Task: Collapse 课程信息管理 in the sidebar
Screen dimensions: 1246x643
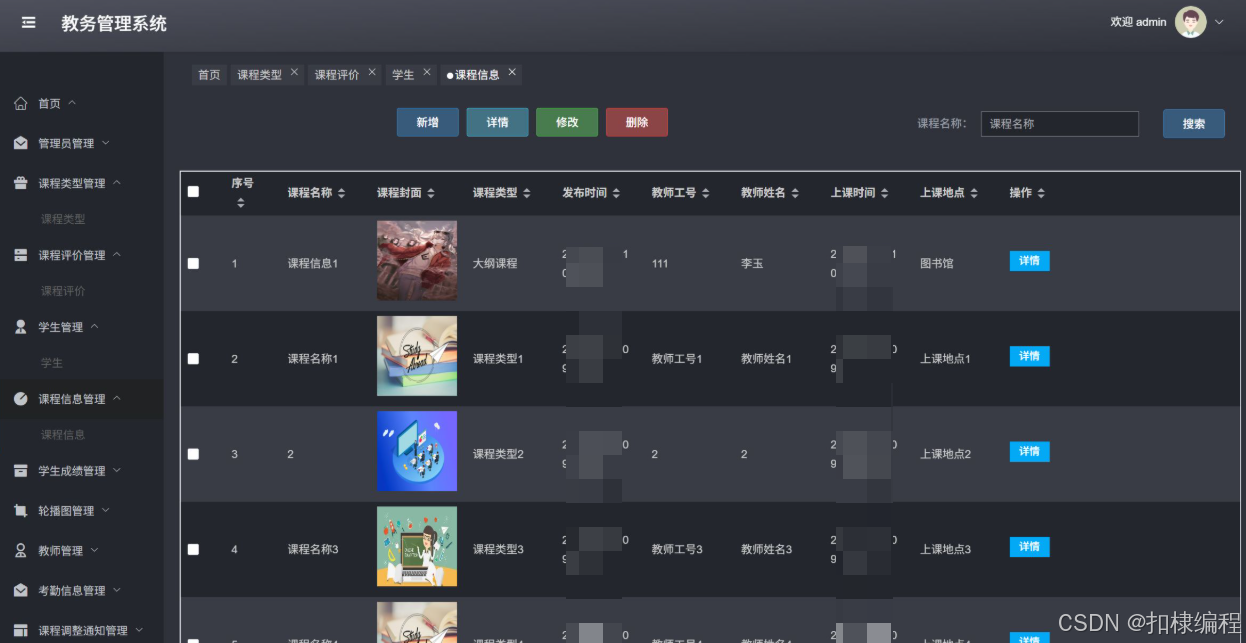Action: (x=116, y=399)
